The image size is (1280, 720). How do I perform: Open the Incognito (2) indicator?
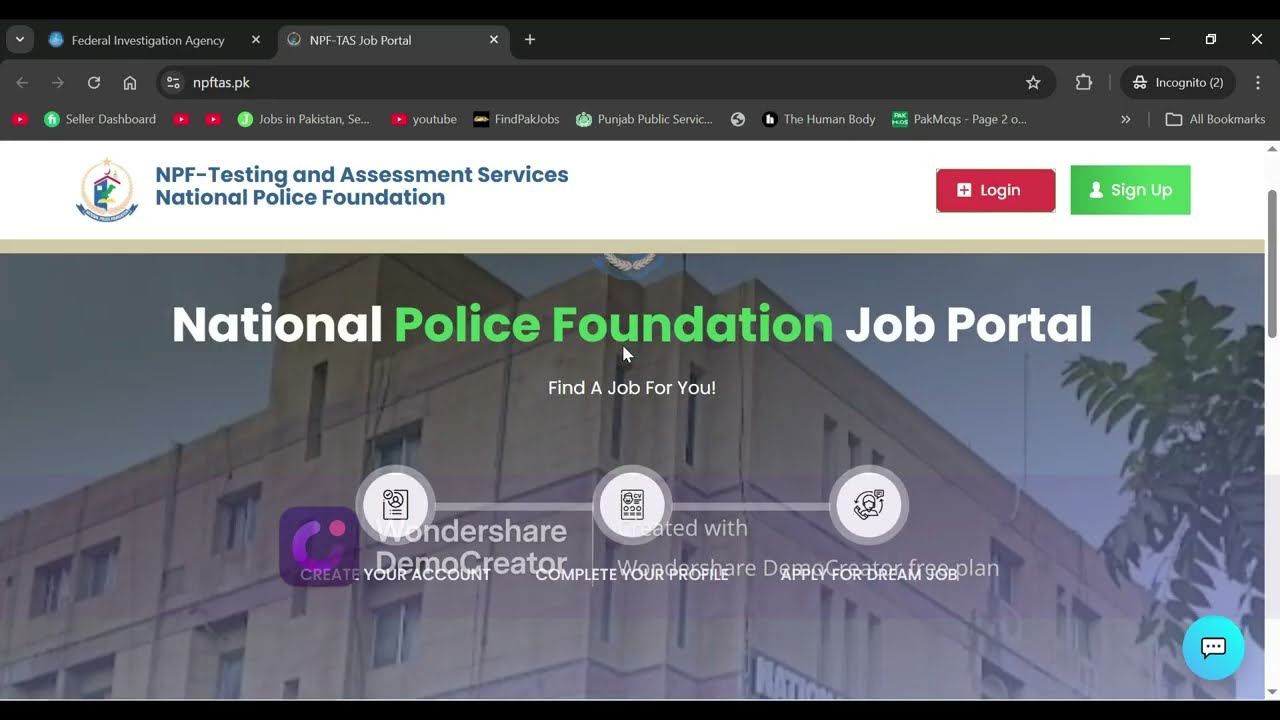tap(1177, 83)
